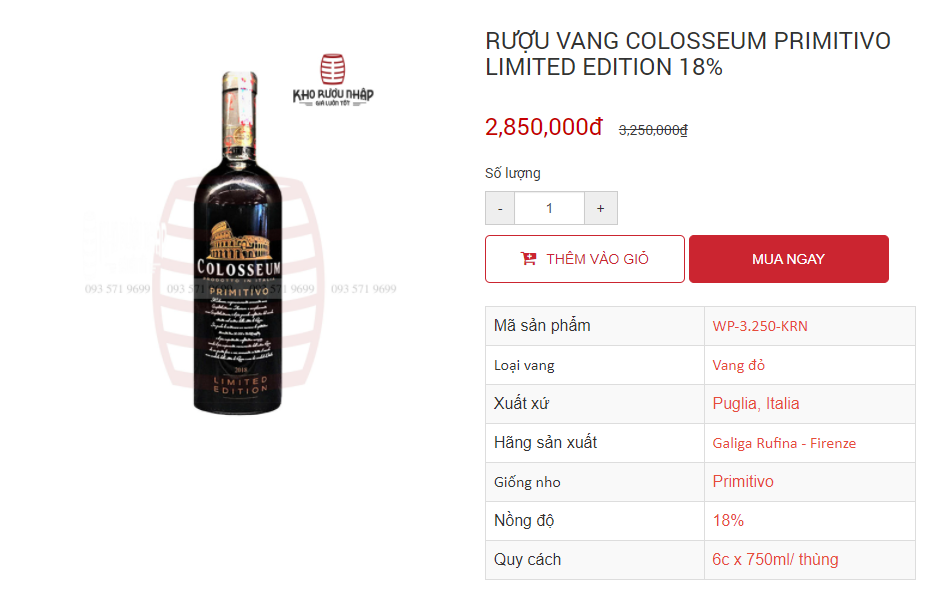This screenshot has height=597, width=933.
Task: Select the Primitivo grape variety link
Action: click(x=743, y=482)
